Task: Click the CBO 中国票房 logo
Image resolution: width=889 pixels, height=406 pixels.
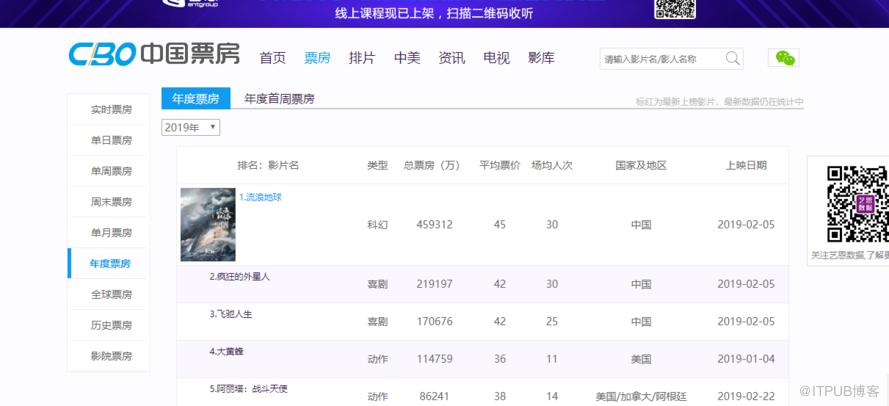Action: pos(154,54)
